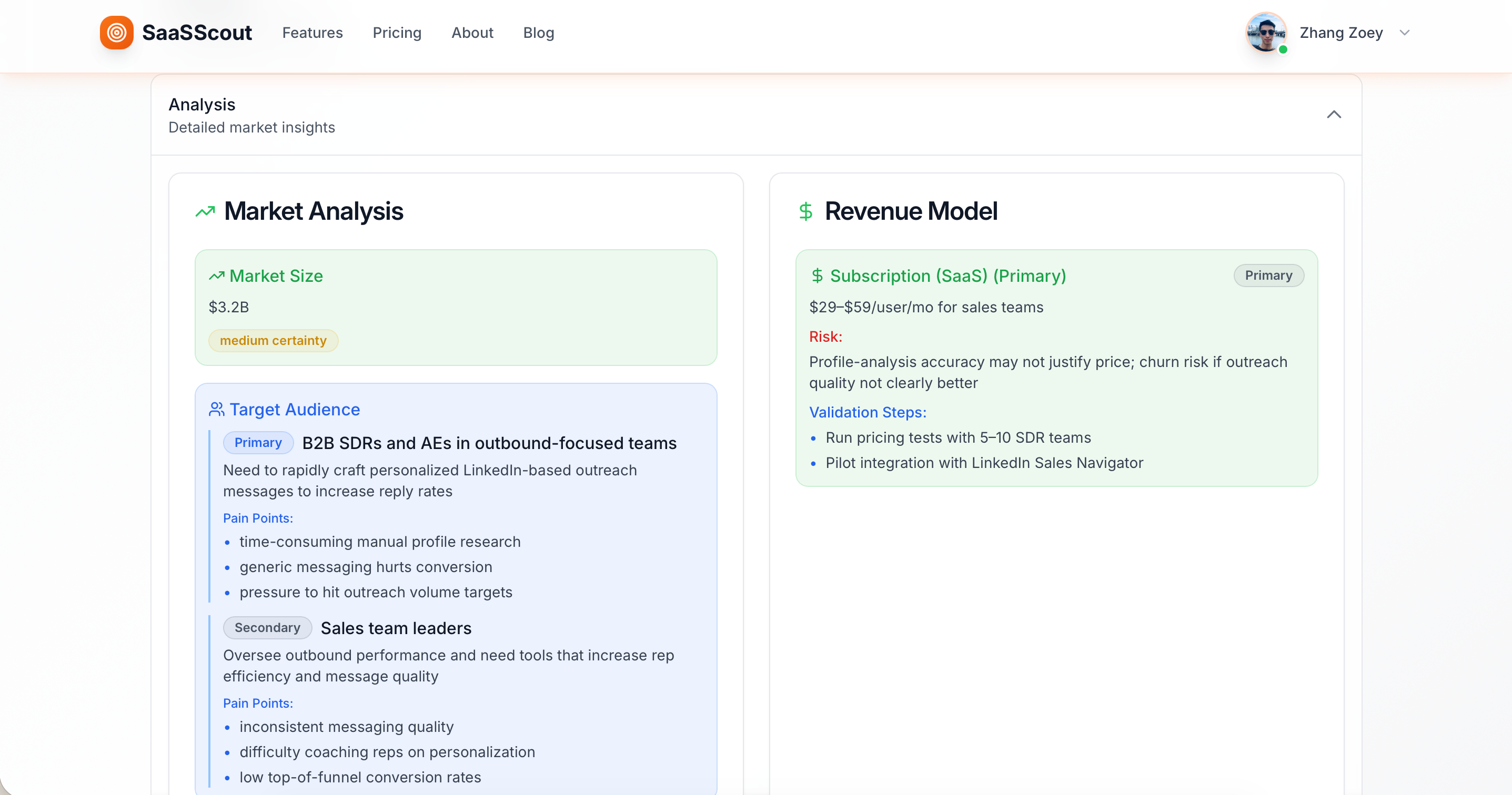Toggle the Primary tag under Target Audience

(x=258, y=442)
